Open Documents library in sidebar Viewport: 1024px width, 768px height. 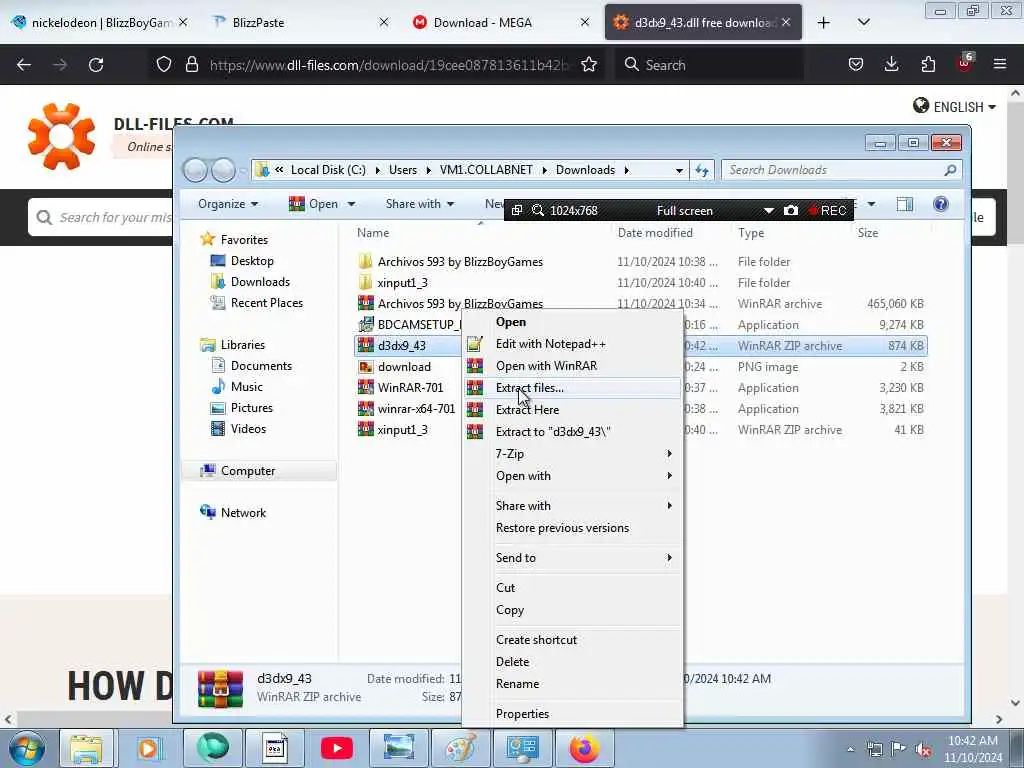(261, 366)
